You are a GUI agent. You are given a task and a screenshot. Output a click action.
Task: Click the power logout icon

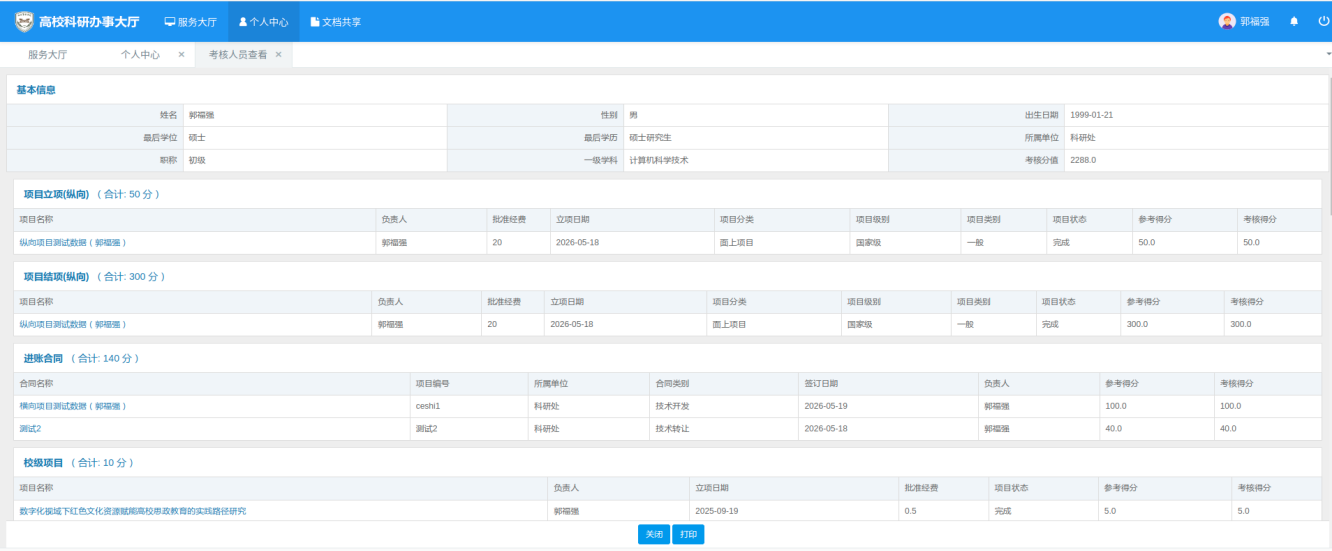tap(1323, 21)
